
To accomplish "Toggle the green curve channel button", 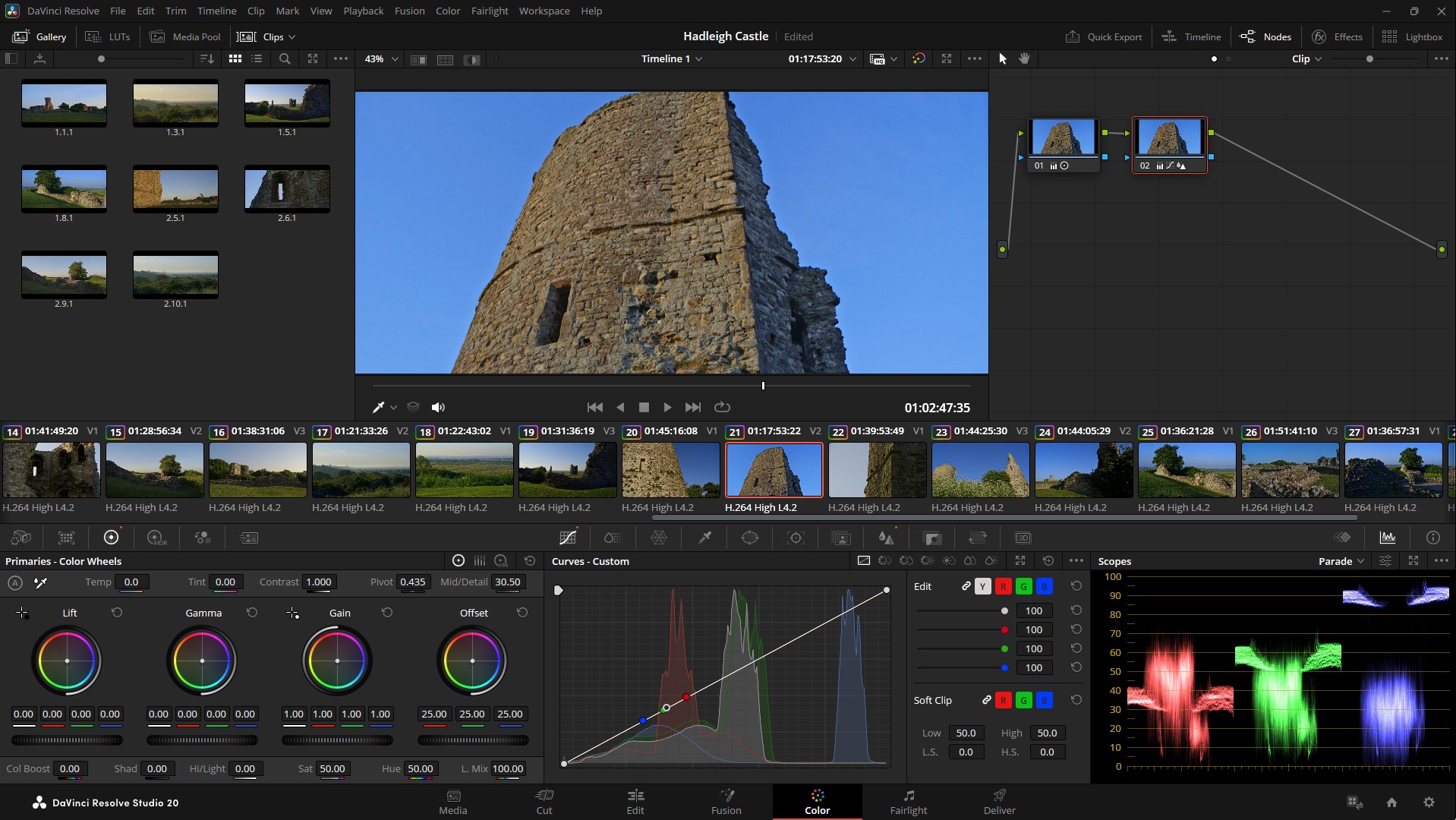I will pyautogui.click(x=1024, y=586).
